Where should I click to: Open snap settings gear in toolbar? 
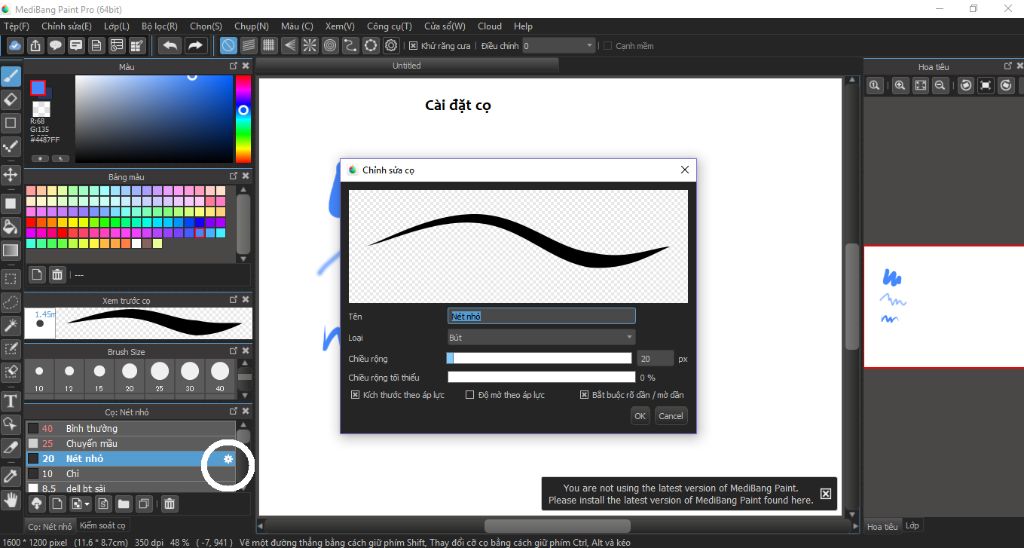point(391,46)
